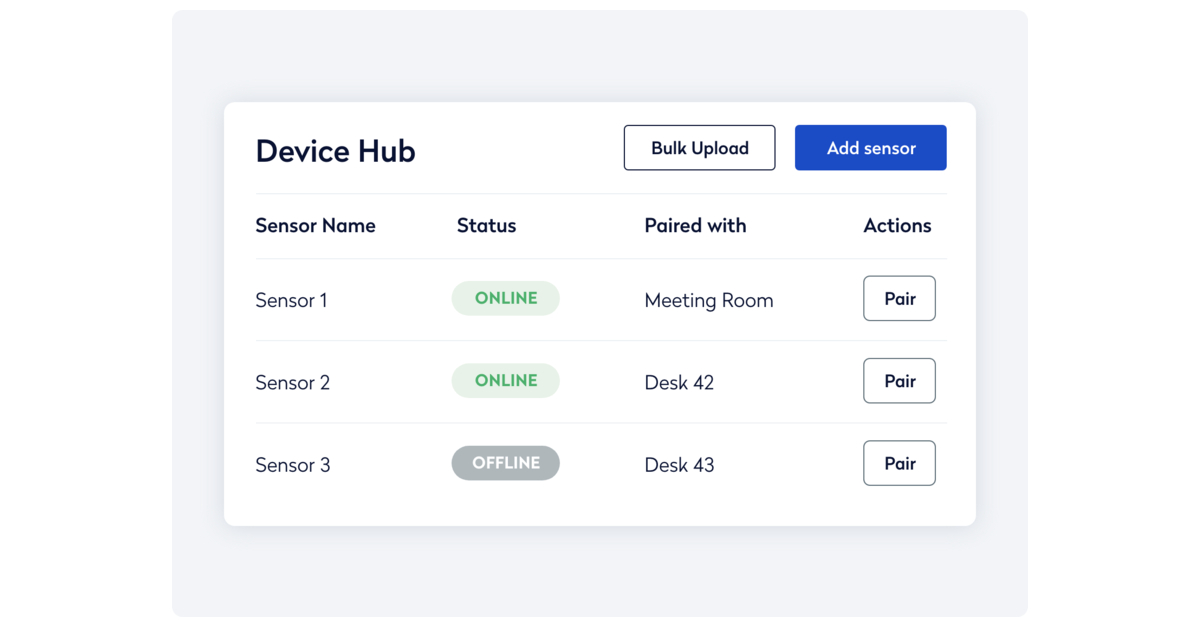Select the Sensor 1 name cell
The image size is (1200, 627).
(291, 300)
